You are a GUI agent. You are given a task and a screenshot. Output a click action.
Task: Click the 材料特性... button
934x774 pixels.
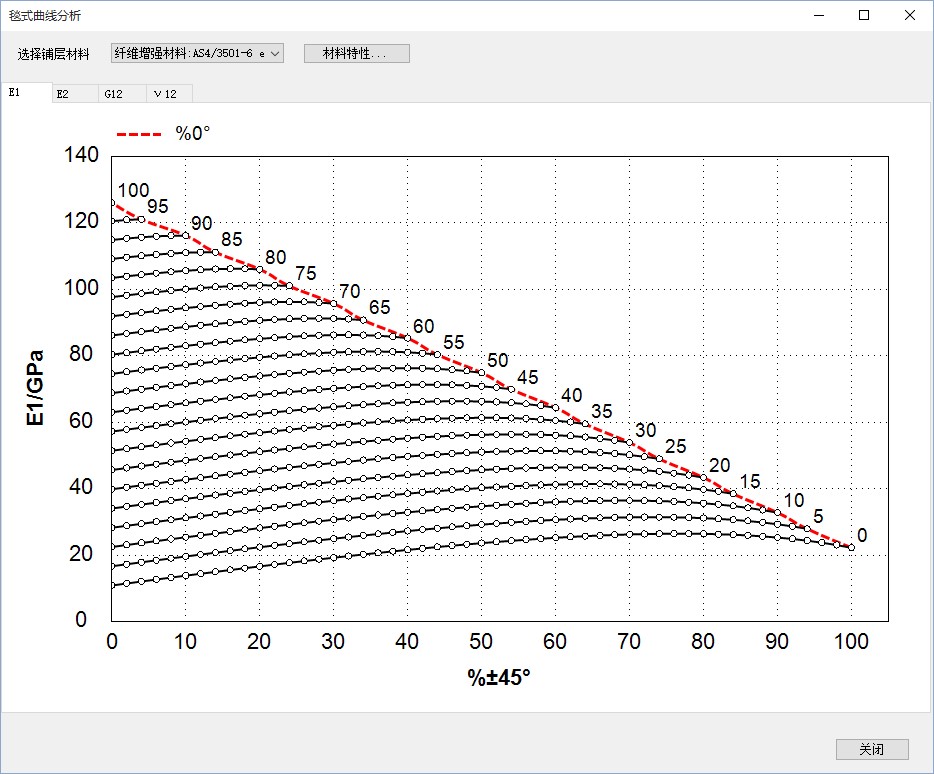point(356,54)
